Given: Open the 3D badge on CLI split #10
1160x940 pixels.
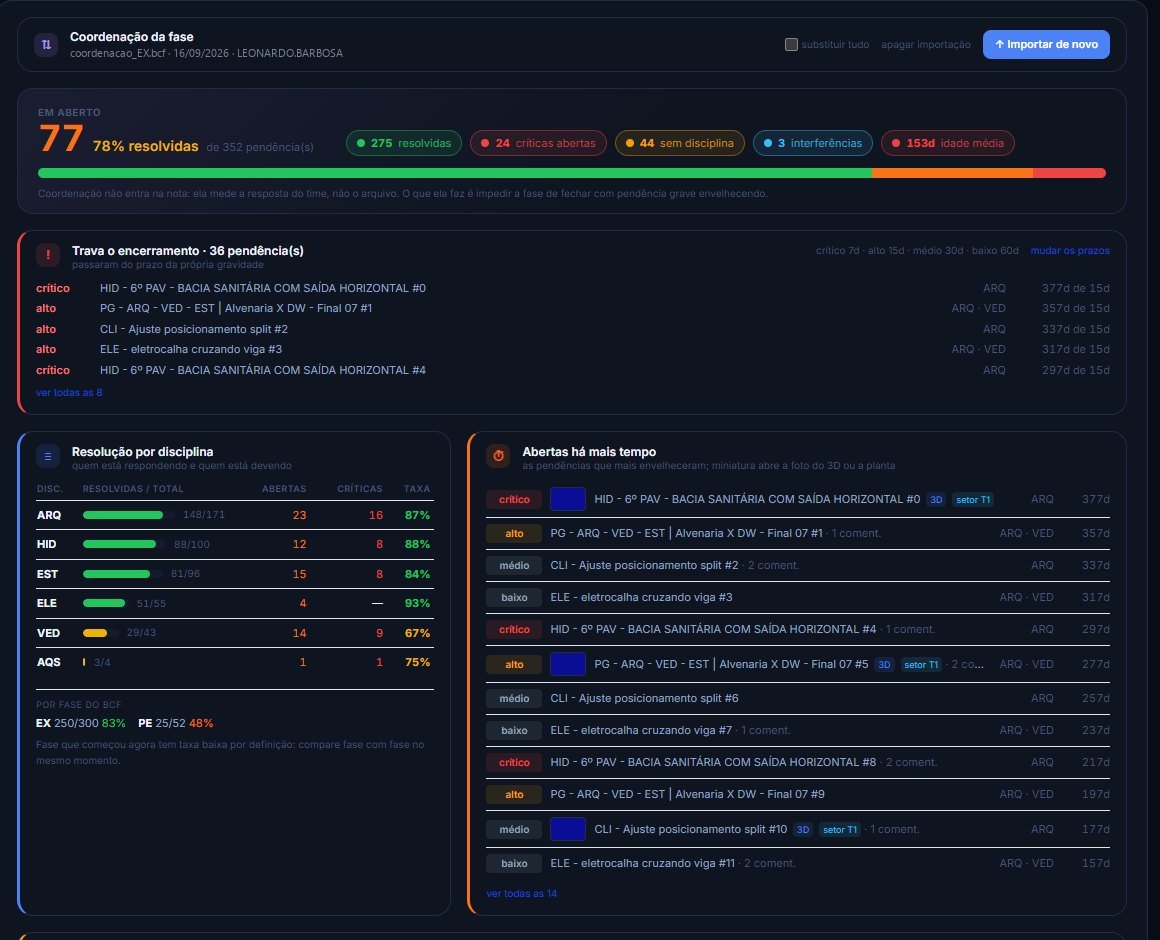Looking at the screenshot, I should point(803,830).
